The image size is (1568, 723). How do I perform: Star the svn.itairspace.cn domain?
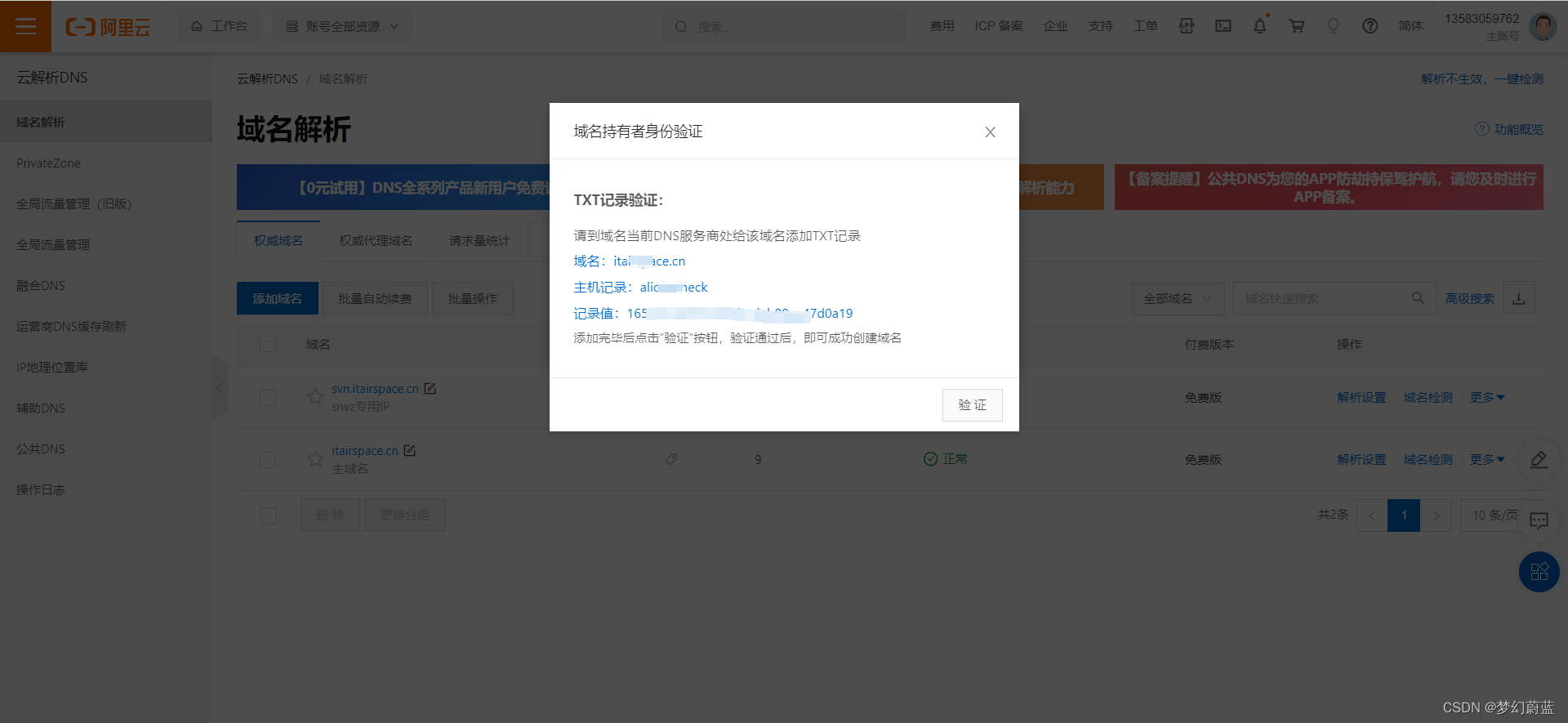coord(315,397)
